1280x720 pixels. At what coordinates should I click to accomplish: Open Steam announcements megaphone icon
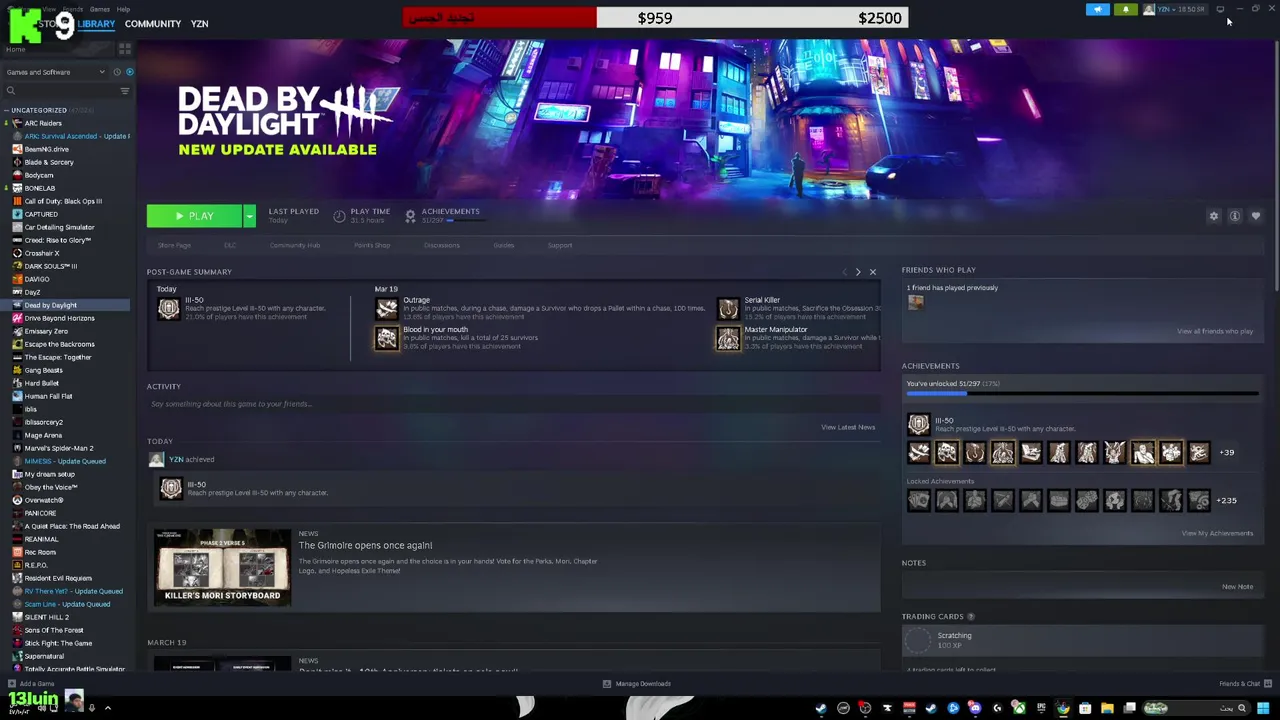pos(1098,9)
